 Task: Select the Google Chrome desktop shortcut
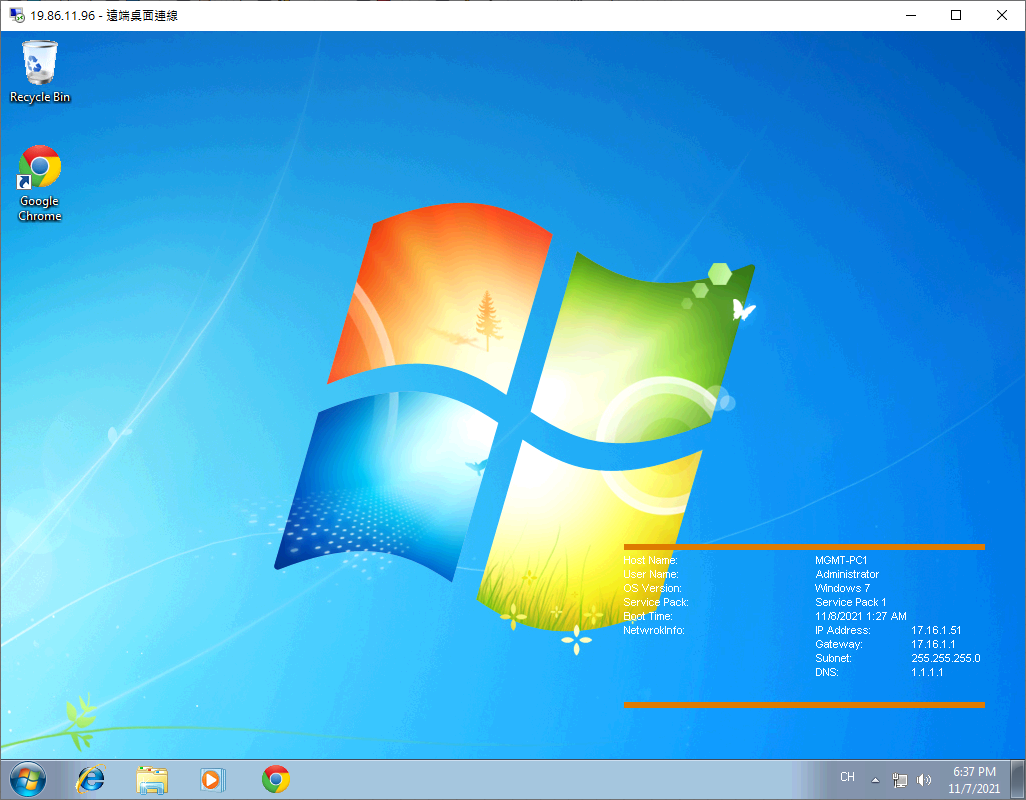[40, 168]
